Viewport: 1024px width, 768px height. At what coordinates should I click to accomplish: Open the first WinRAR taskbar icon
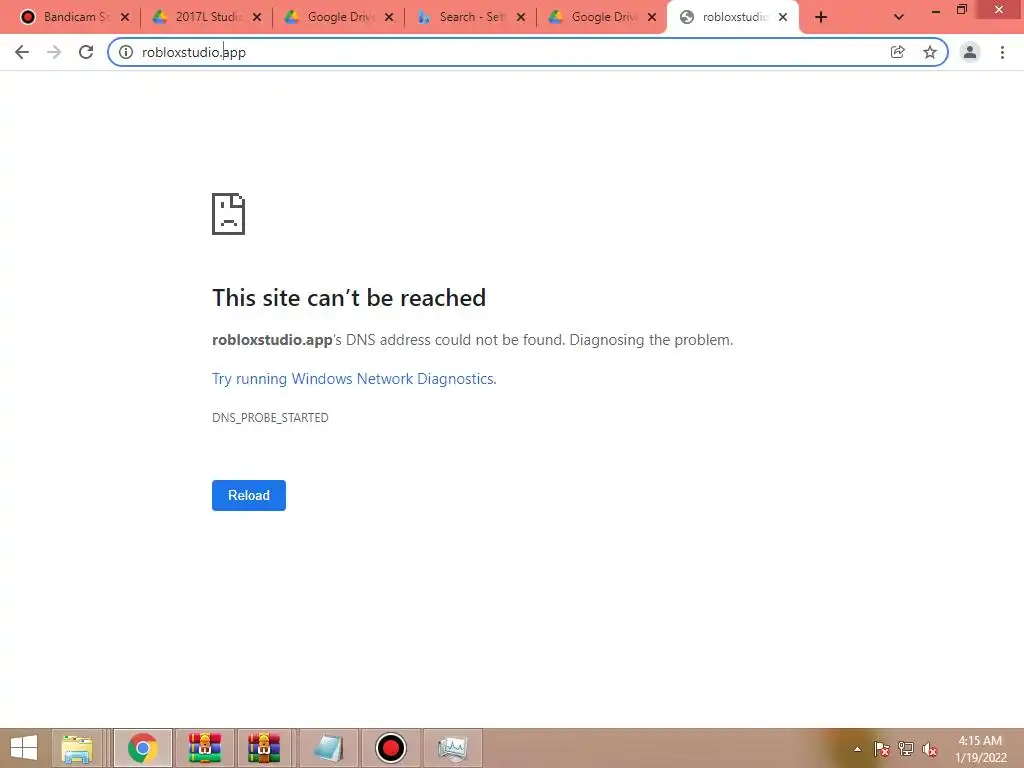[205, 748]
